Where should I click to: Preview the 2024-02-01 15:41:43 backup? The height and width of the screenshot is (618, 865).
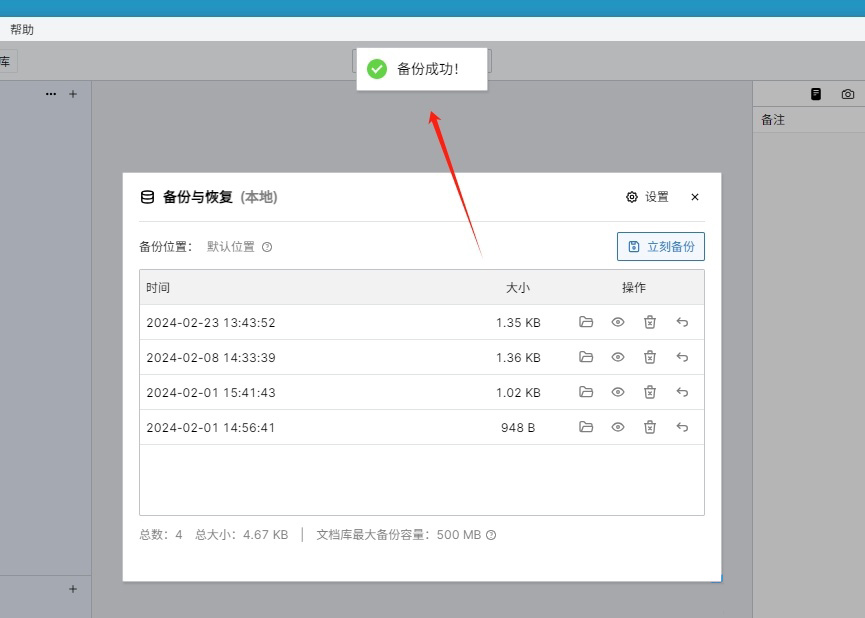618,392
